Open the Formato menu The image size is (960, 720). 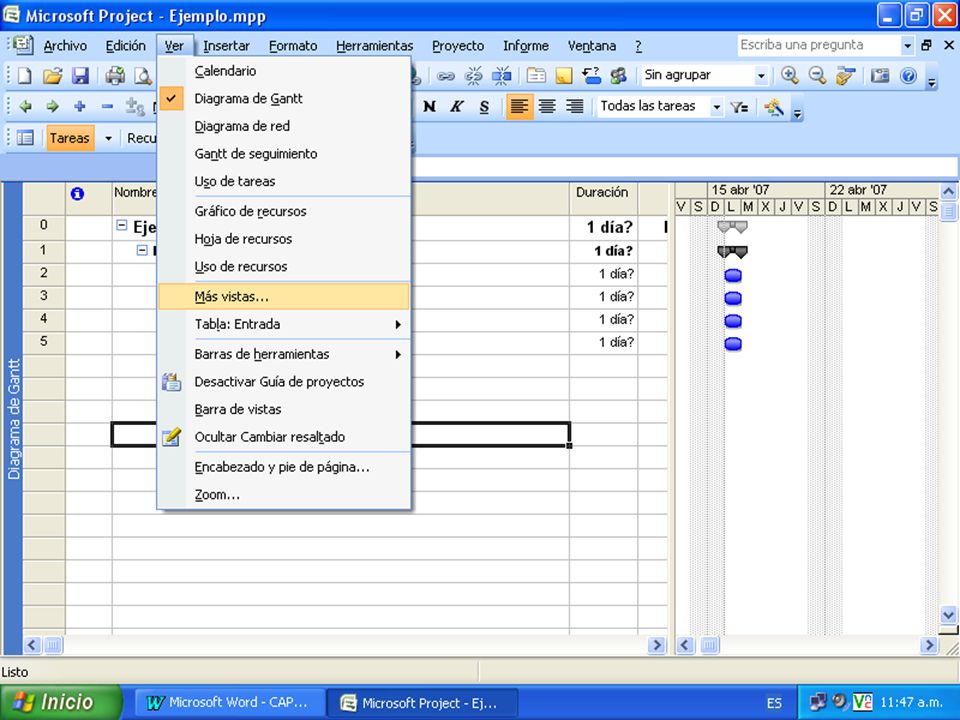click(x=293, y=46)
